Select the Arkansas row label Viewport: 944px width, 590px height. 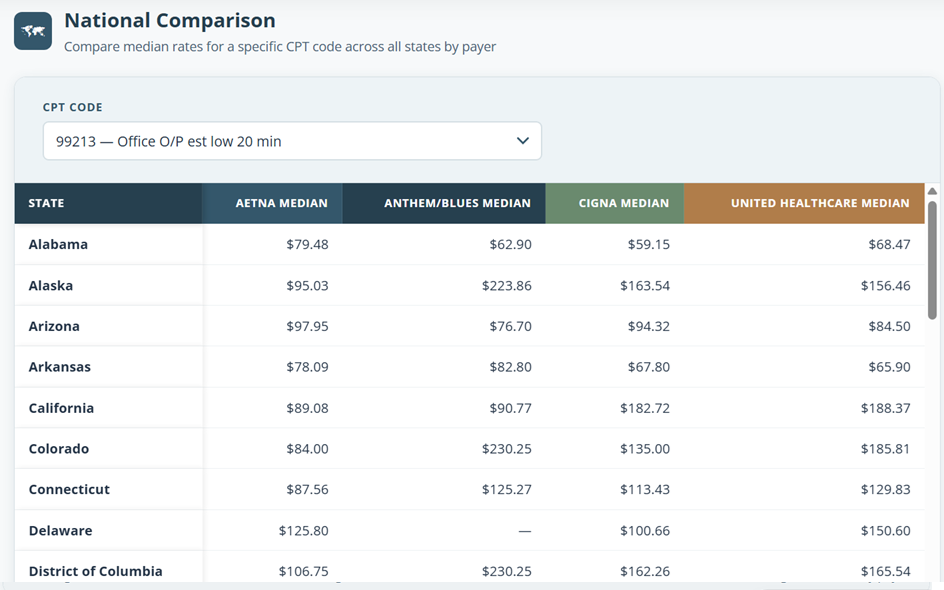pos(60,367)
